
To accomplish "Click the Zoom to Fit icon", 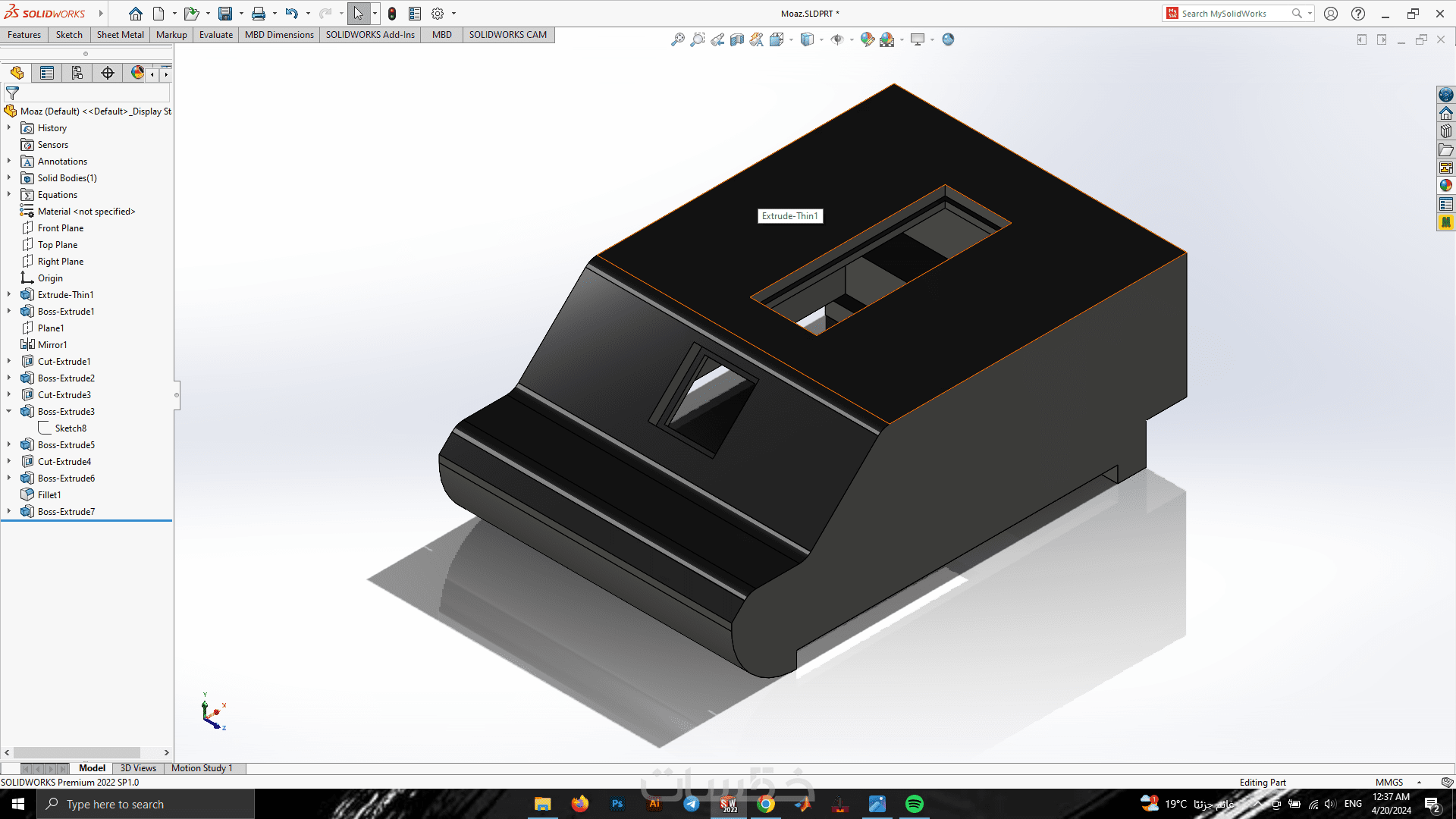I will [678, 39].
